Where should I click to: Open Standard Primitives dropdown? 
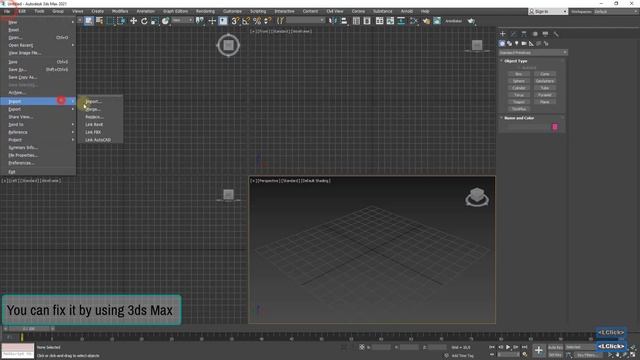tap(533, 53)
